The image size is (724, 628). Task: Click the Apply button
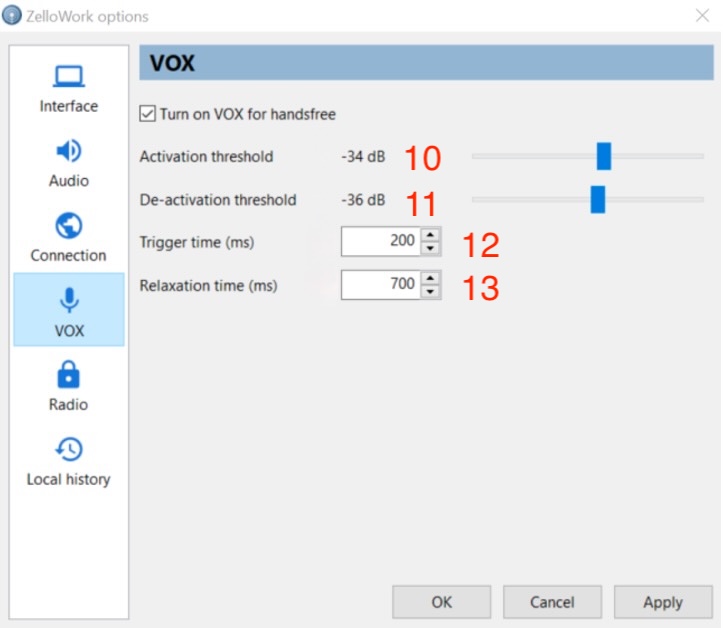click(663, 602)
